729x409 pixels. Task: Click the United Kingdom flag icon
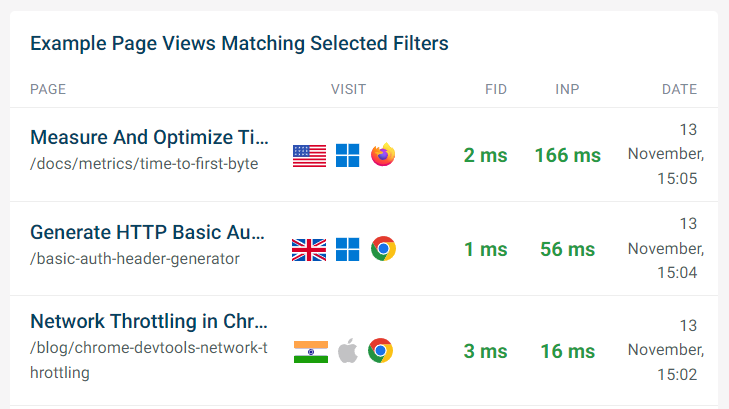pos(309,250)
